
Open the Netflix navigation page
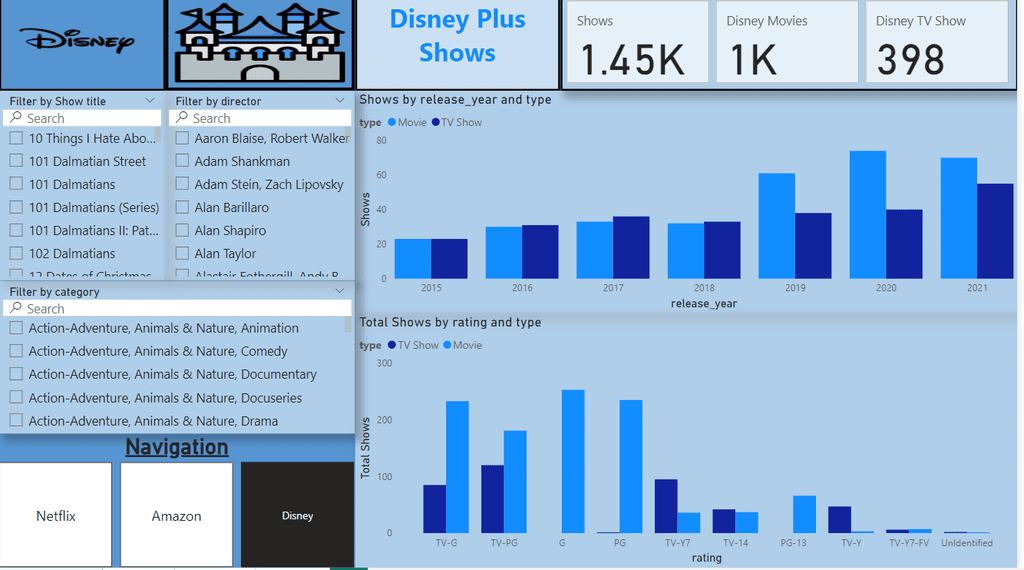pos(56,515)
